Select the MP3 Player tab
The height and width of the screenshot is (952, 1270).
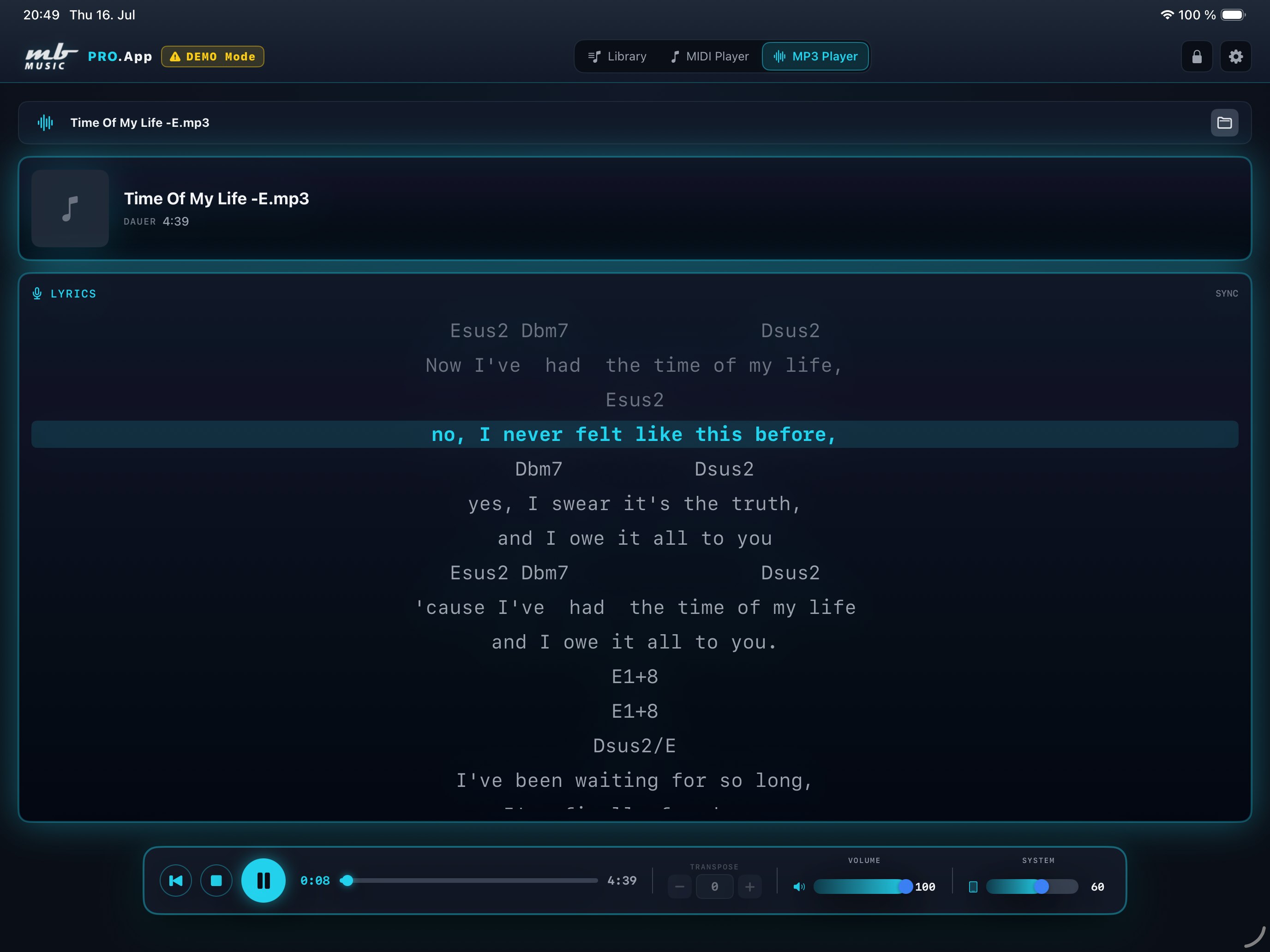pos(815,56)
